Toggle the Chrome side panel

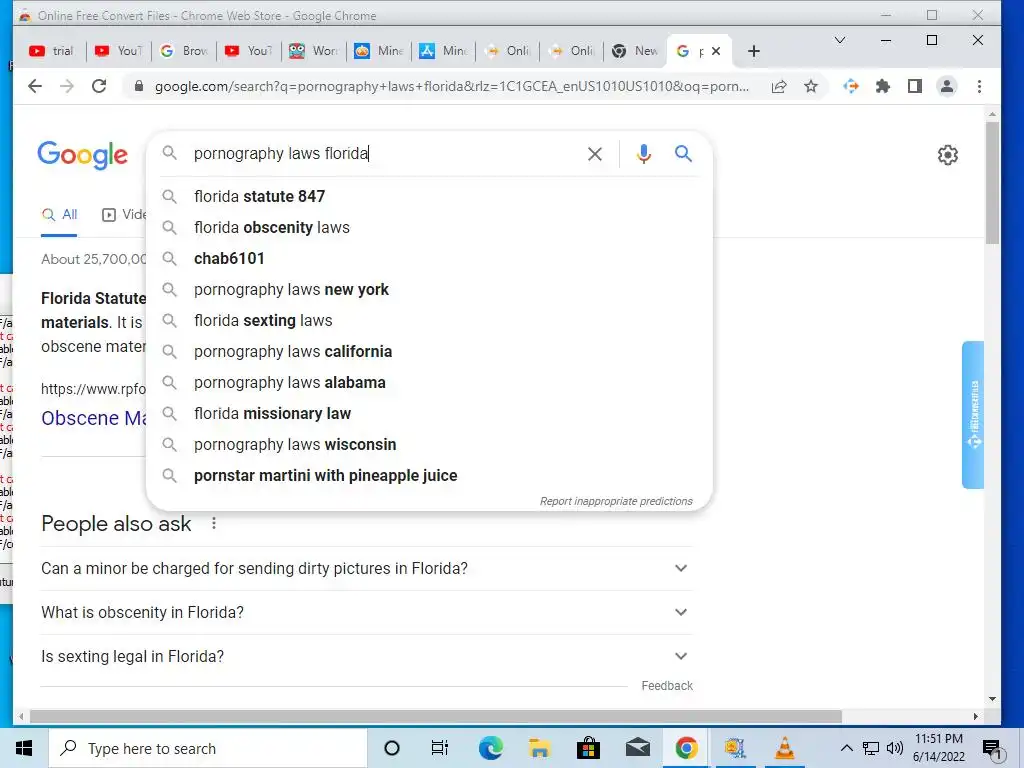tap(914, 86)
